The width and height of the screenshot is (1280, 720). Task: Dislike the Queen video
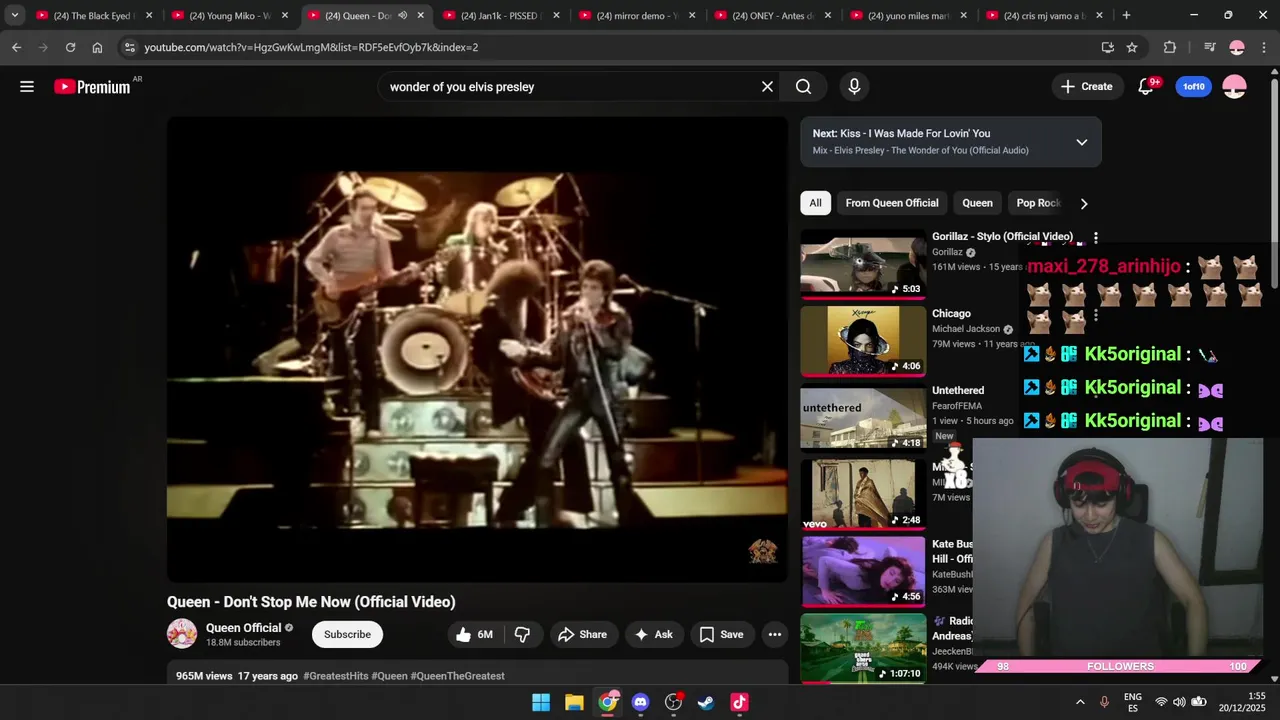point(522,634)
